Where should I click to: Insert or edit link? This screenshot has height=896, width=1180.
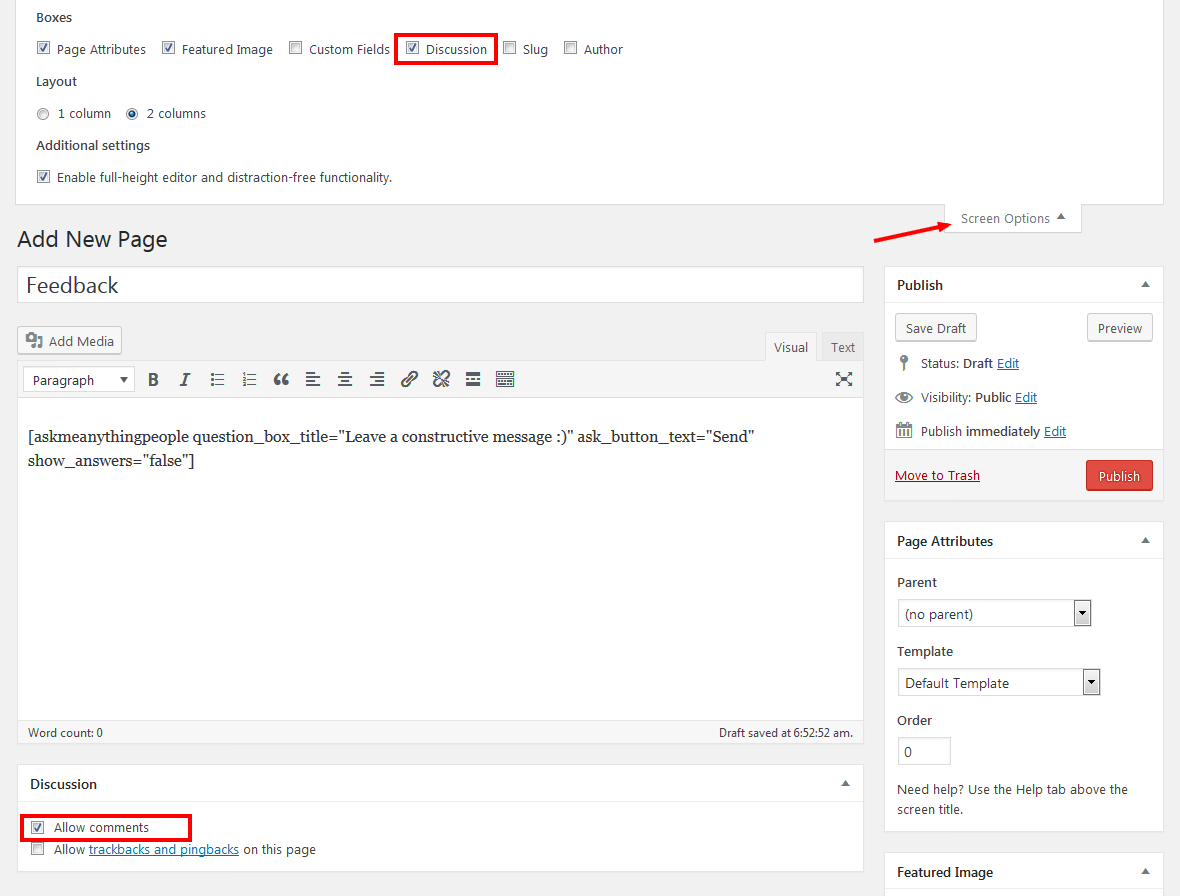pyautogui.click(x=409, y=380)
